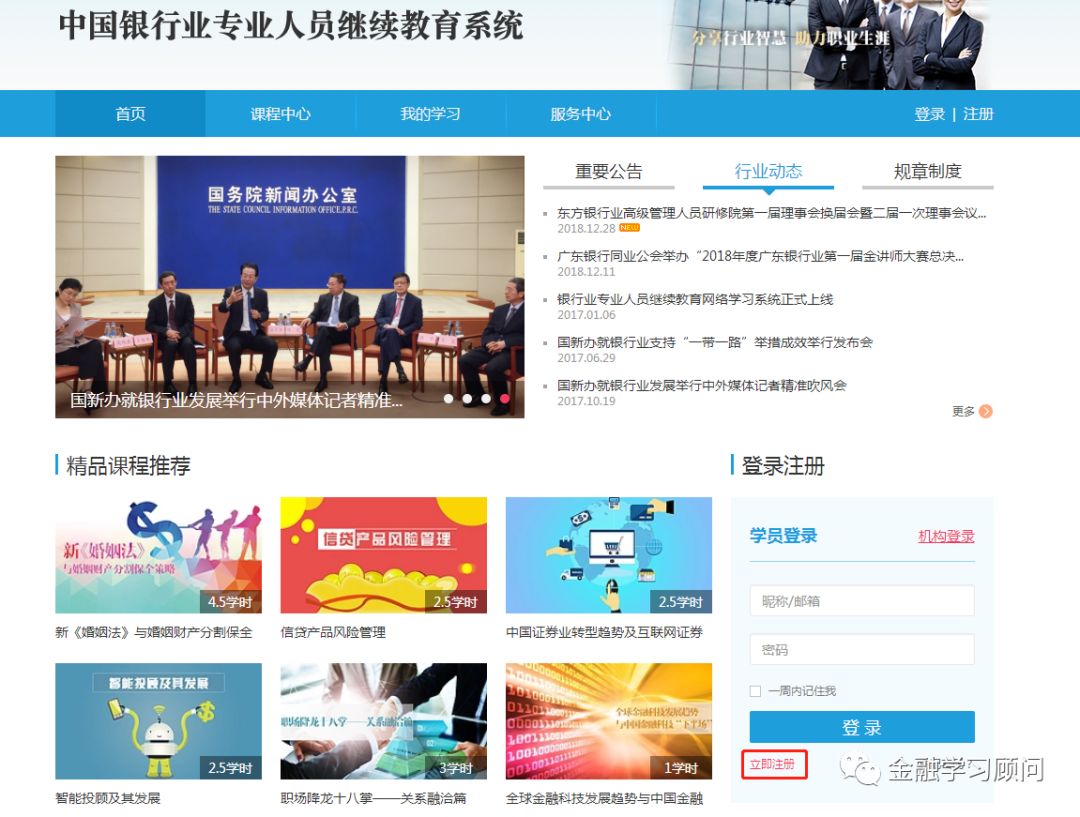Open 我的学习 navigation item

pos(430,114)
